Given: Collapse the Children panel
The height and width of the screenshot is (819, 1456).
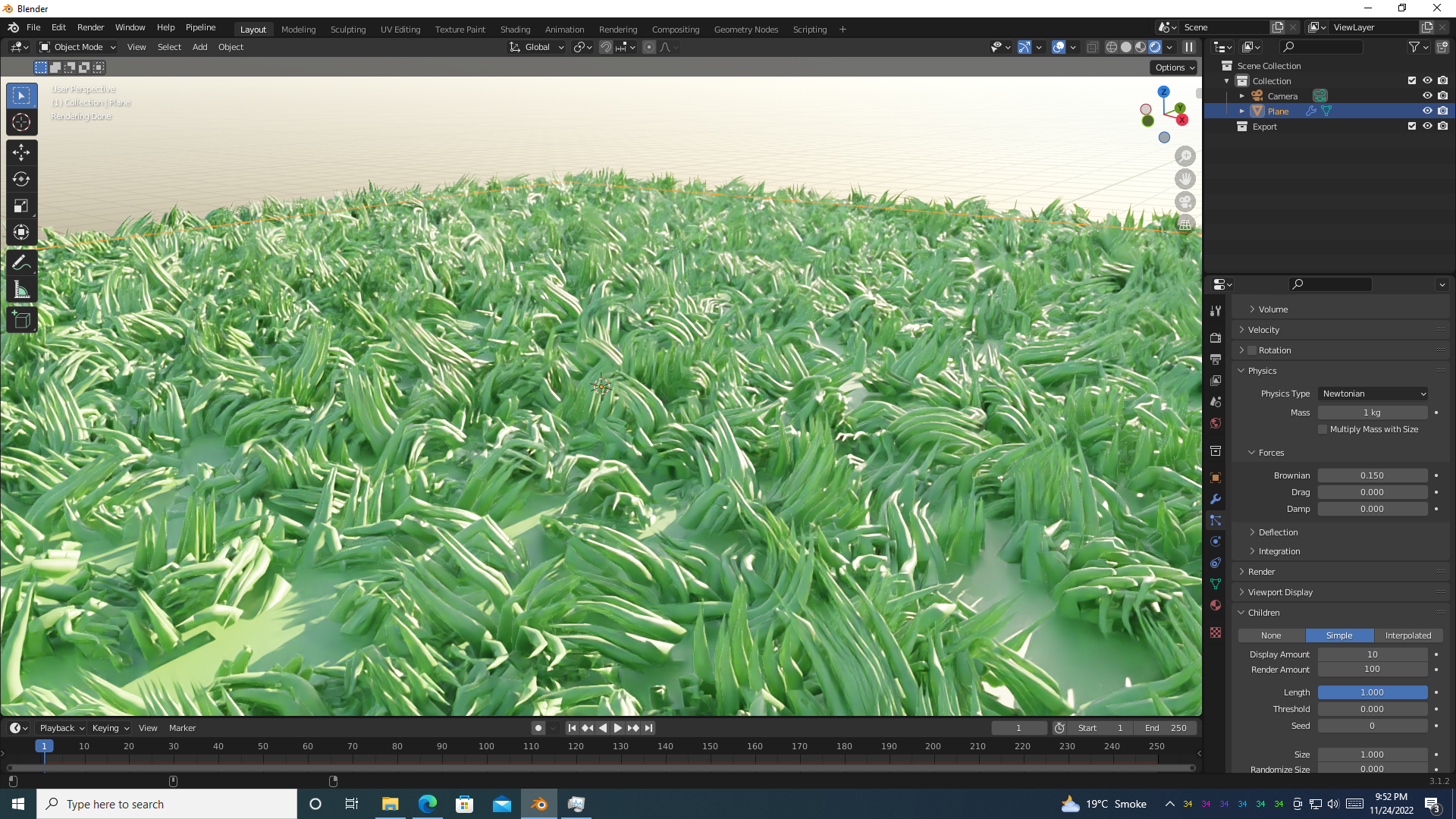Looking at the screenshot, I should point(1263,613).
